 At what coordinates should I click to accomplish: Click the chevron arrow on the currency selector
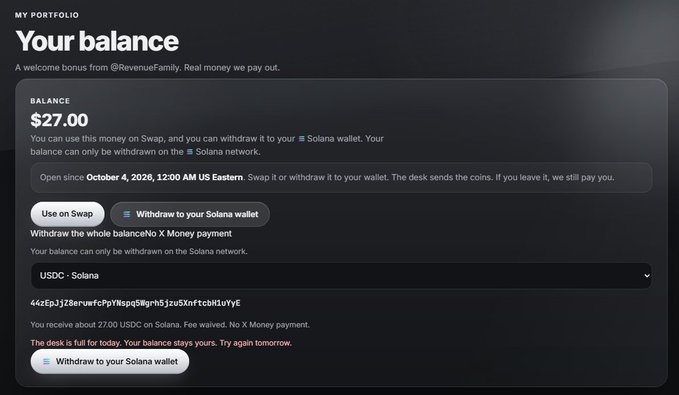(x=647, y=275)
